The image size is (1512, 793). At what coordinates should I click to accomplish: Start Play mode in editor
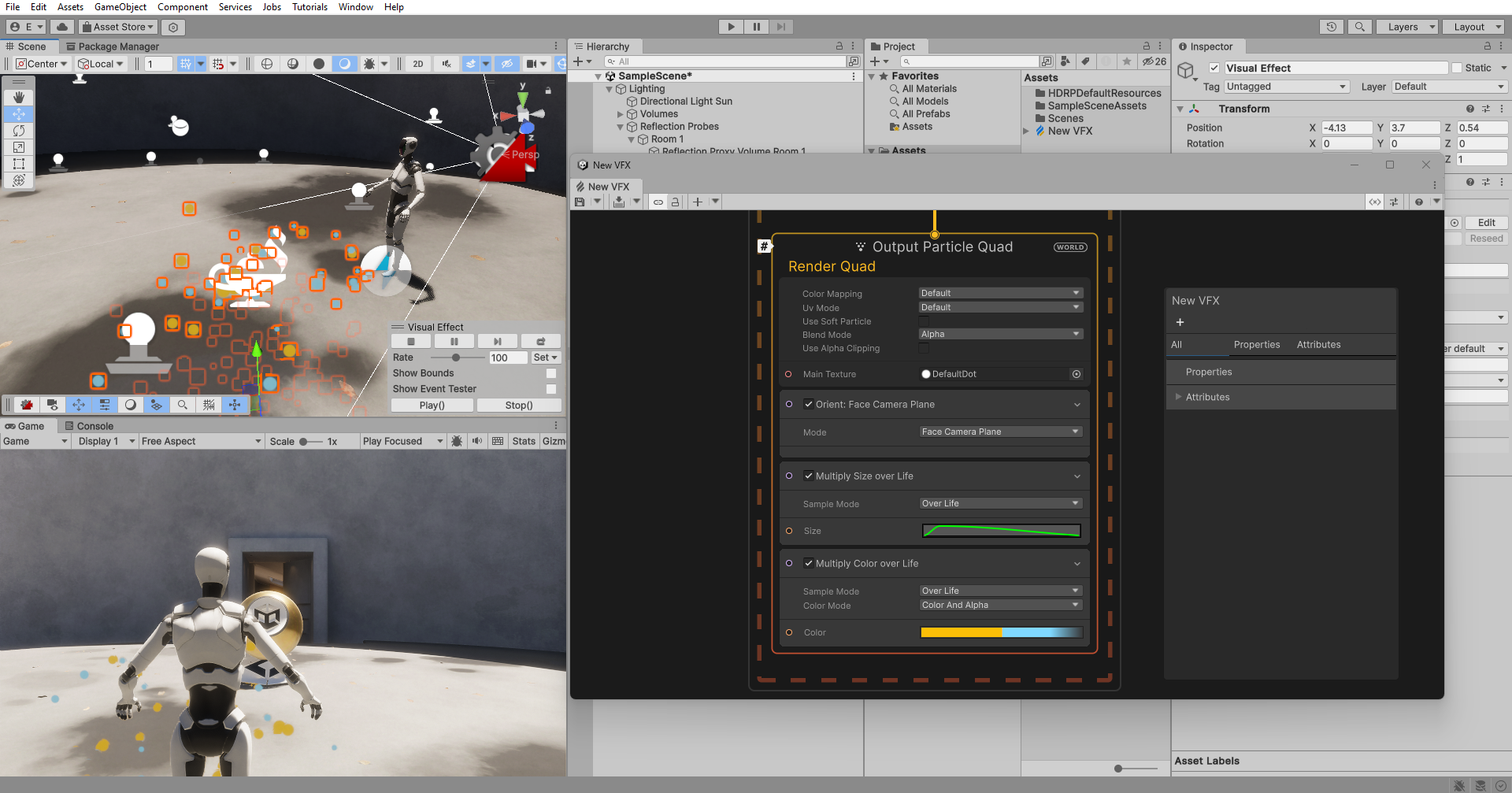(x=732, y=27)
